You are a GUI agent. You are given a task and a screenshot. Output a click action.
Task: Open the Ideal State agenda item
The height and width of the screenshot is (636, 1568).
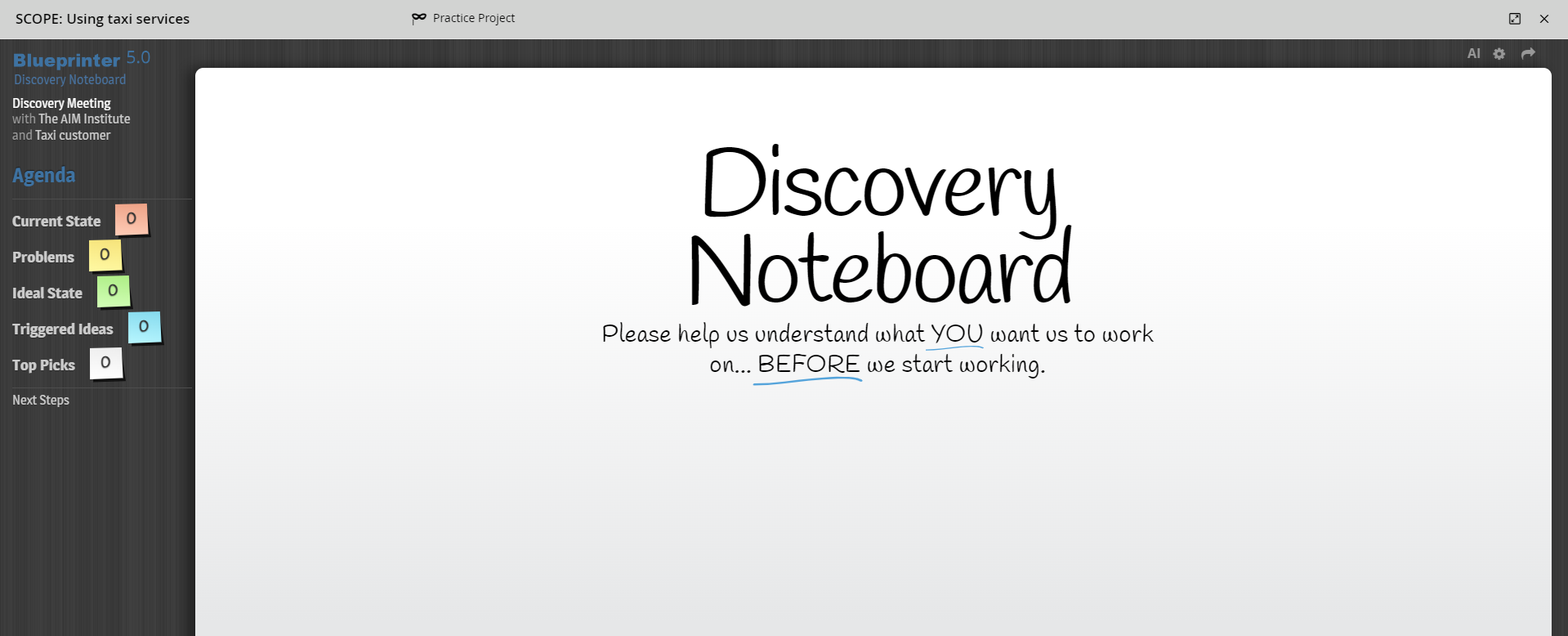47,293
